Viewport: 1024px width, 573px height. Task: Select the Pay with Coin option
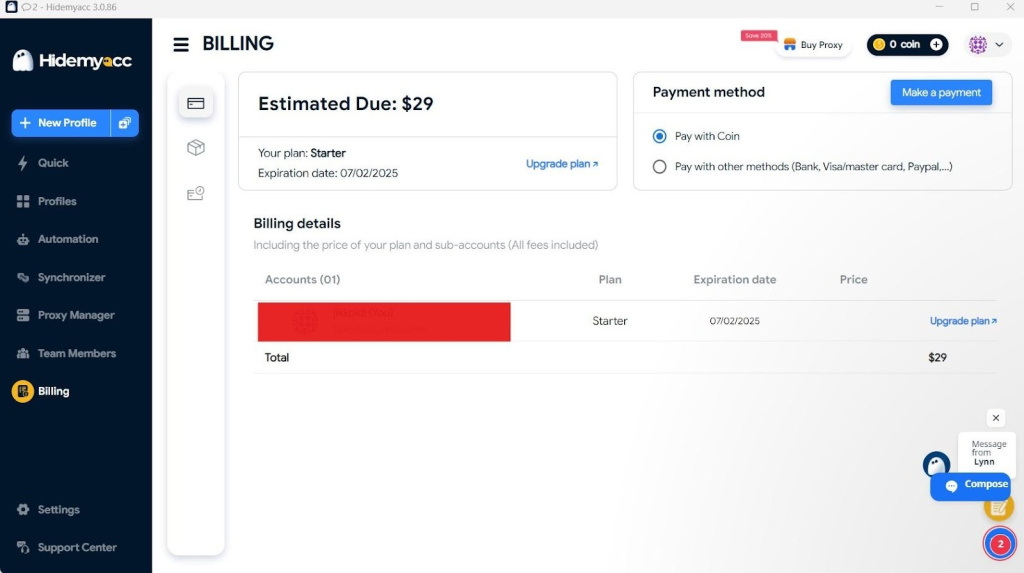(659, 136)
